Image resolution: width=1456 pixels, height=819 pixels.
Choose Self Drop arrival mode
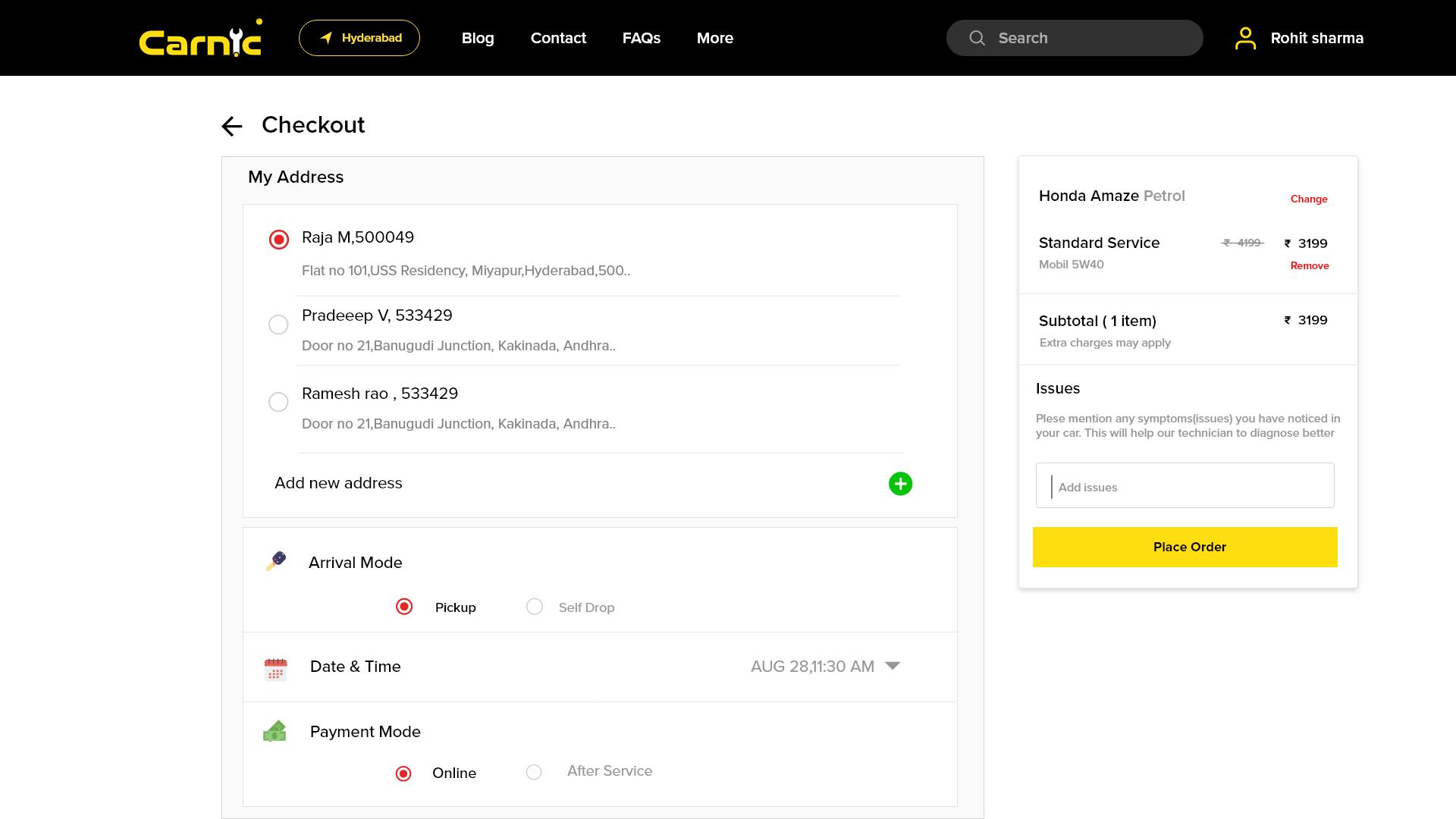[x=535, y=607]
